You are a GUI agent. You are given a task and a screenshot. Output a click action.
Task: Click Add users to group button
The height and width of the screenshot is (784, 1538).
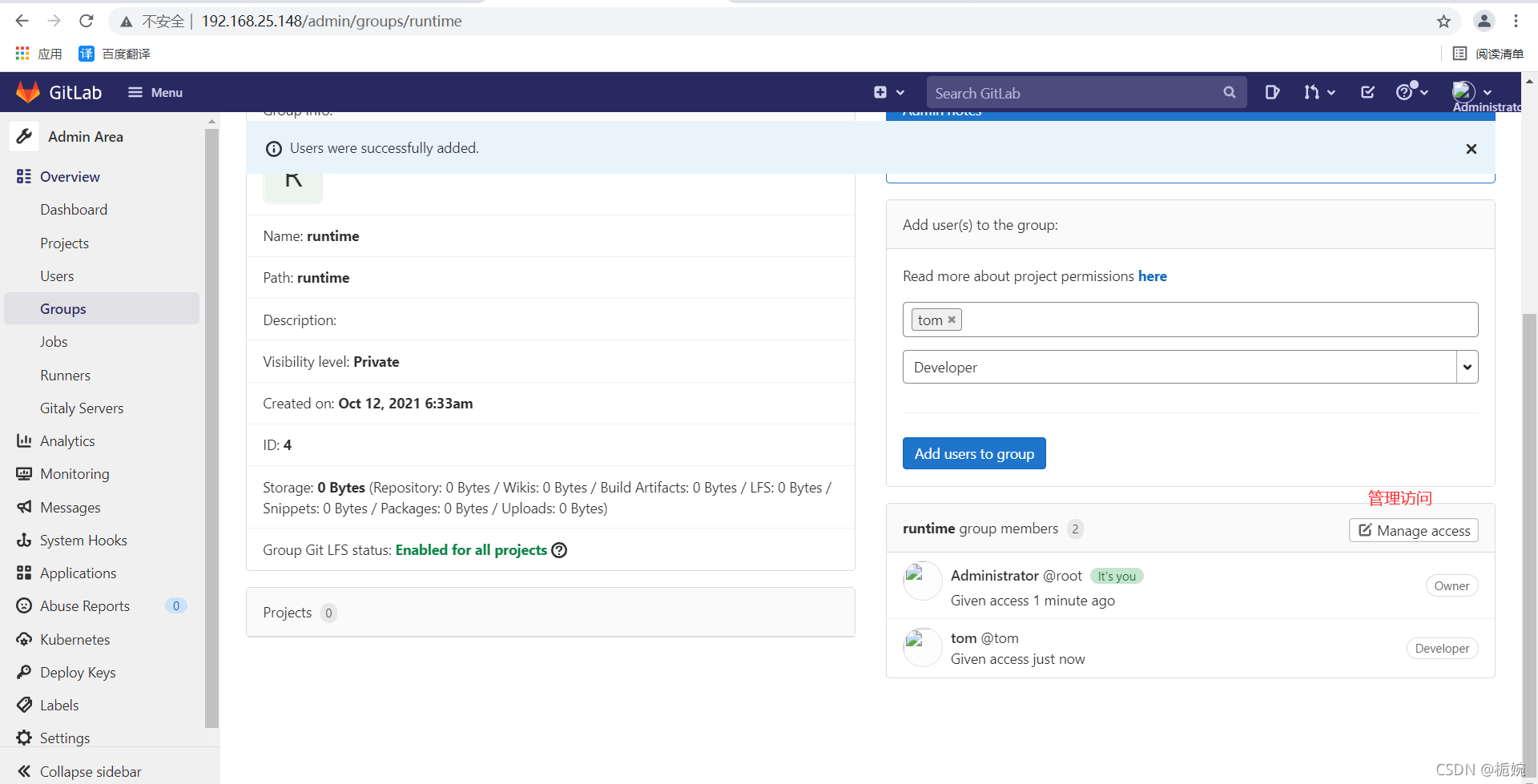974,453
